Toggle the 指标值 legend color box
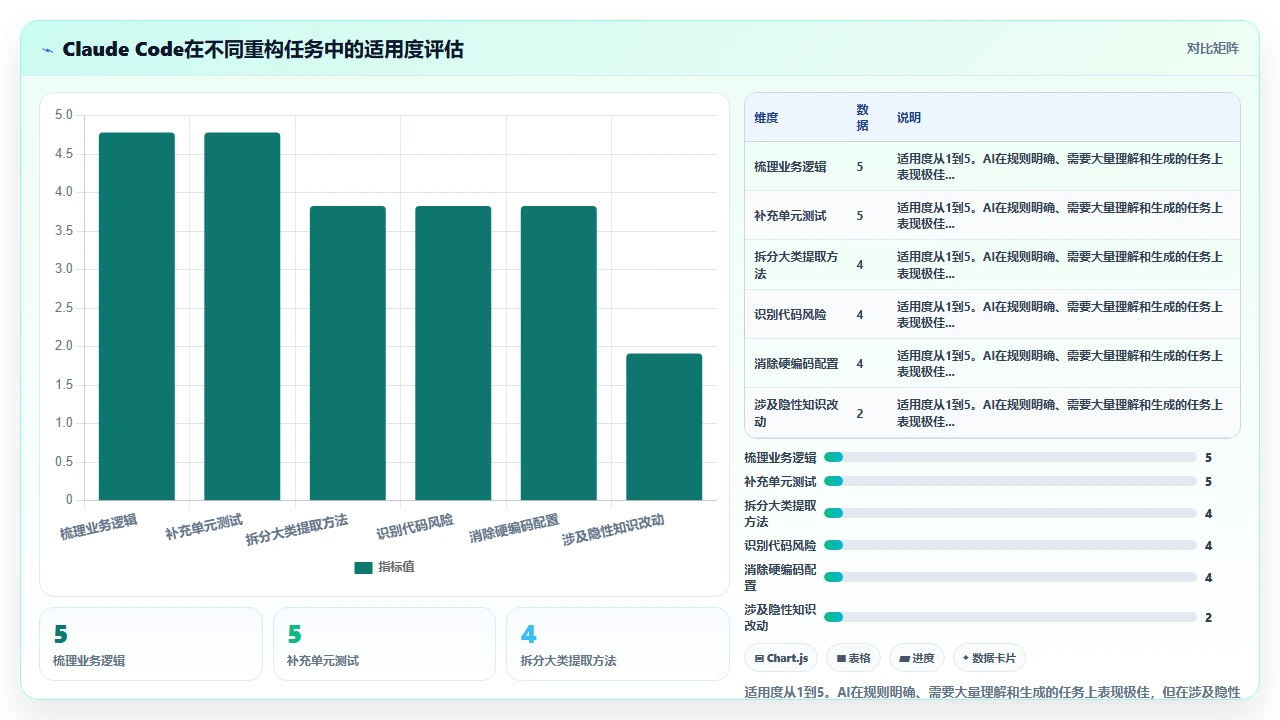 coord(363,567)
